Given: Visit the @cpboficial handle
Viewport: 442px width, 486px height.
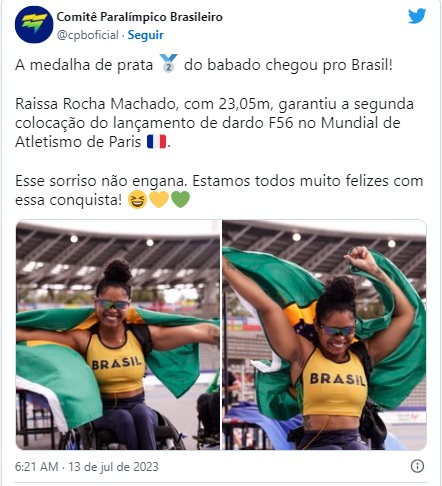Looking at the screenshot, I should click(88, 35).
